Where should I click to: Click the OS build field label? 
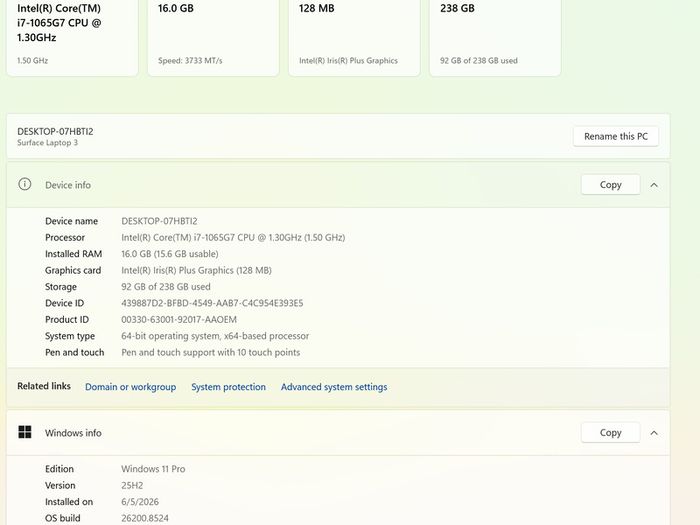point(62,518)
